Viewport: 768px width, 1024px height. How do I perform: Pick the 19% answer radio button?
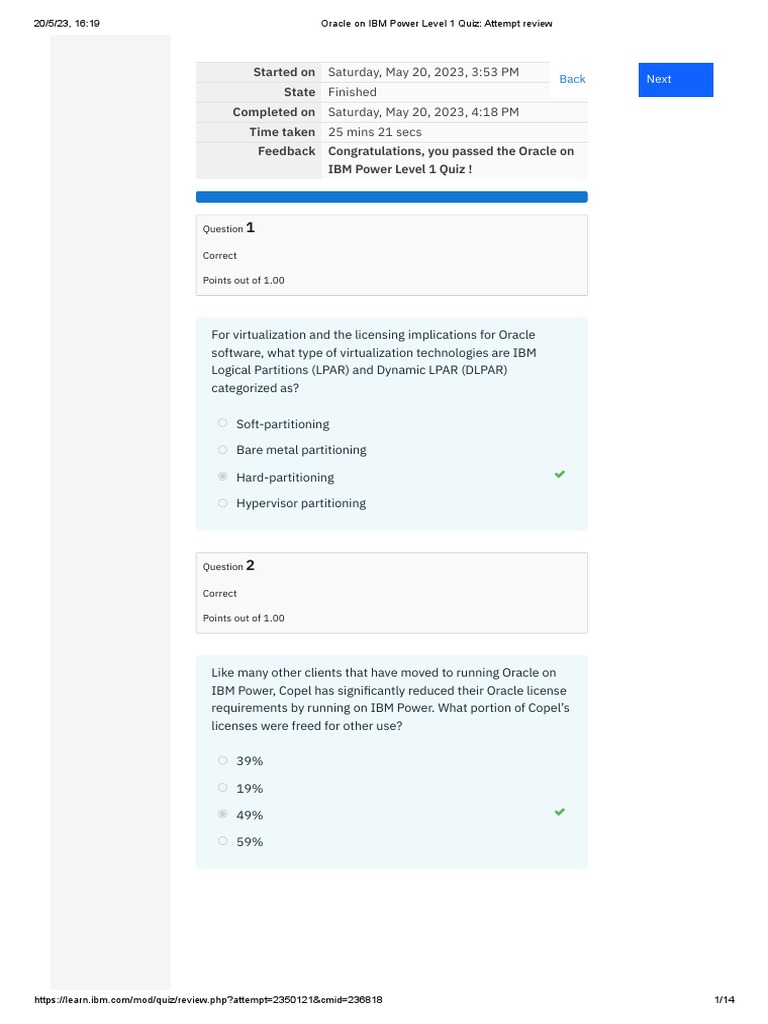click(223, 788)
